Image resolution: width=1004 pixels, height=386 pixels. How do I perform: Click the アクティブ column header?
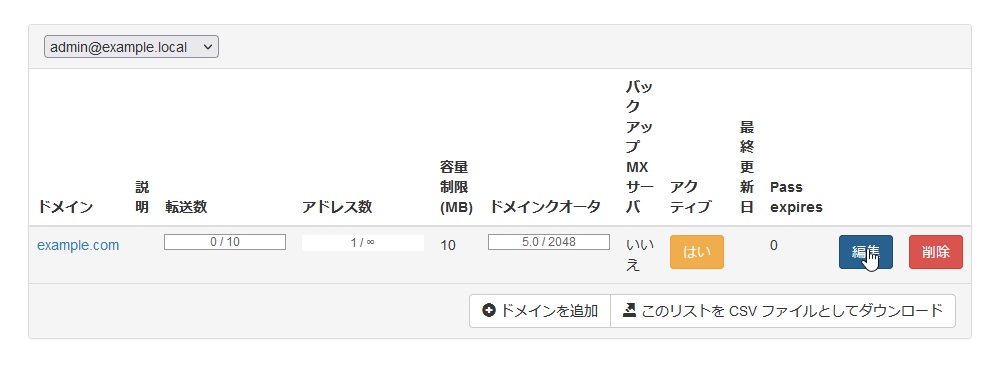pos(690,197)
